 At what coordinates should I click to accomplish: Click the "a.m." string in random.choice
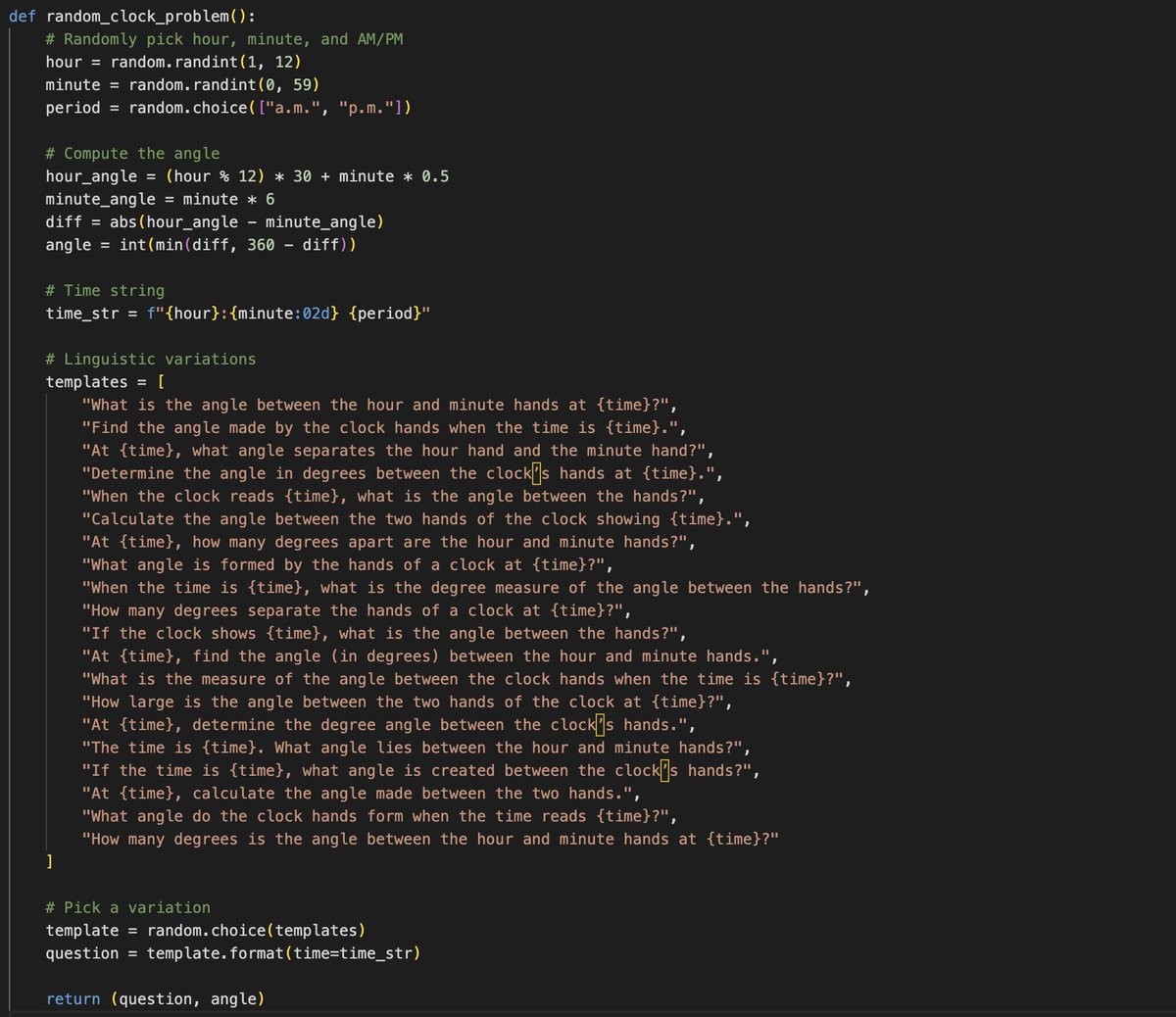click(x=294, y=108)
